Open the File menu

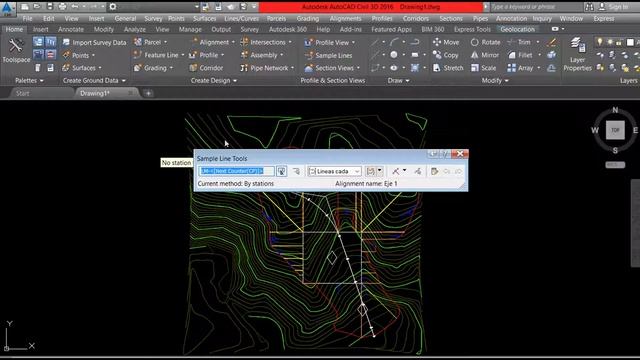point(27,18)
